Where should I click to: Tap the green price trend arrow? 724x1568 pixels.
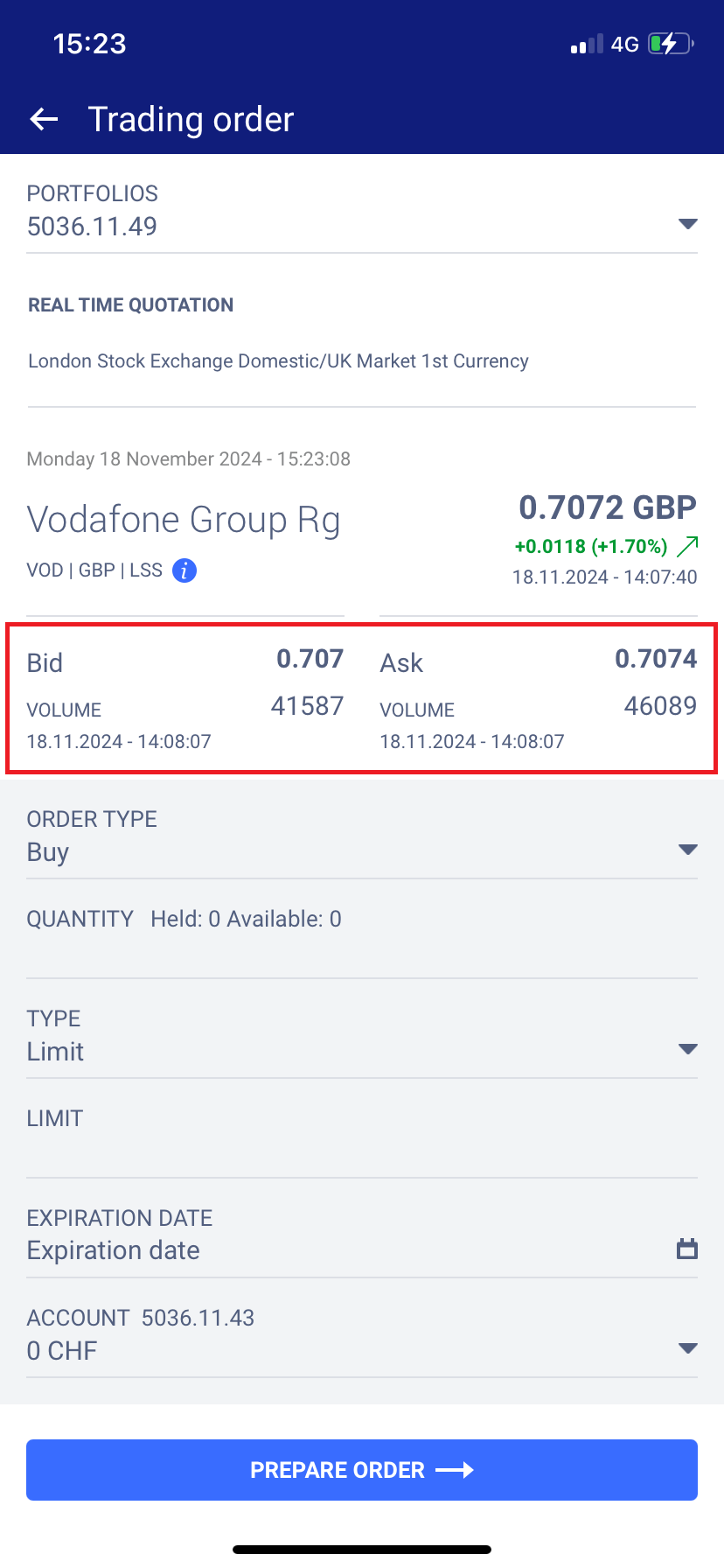coord(687,547)
